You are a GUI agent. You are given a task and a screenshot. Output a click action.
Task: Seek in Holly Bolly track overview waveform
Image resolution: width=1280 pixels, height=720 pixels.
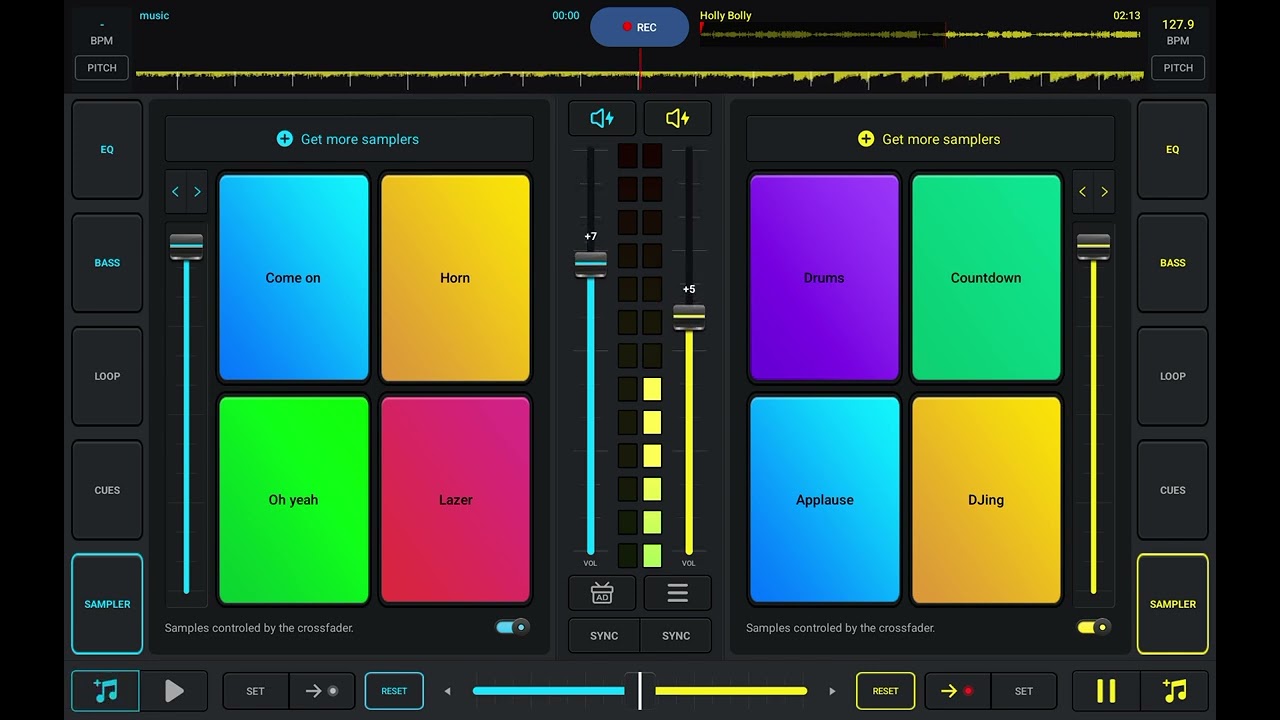click(920, 34)
